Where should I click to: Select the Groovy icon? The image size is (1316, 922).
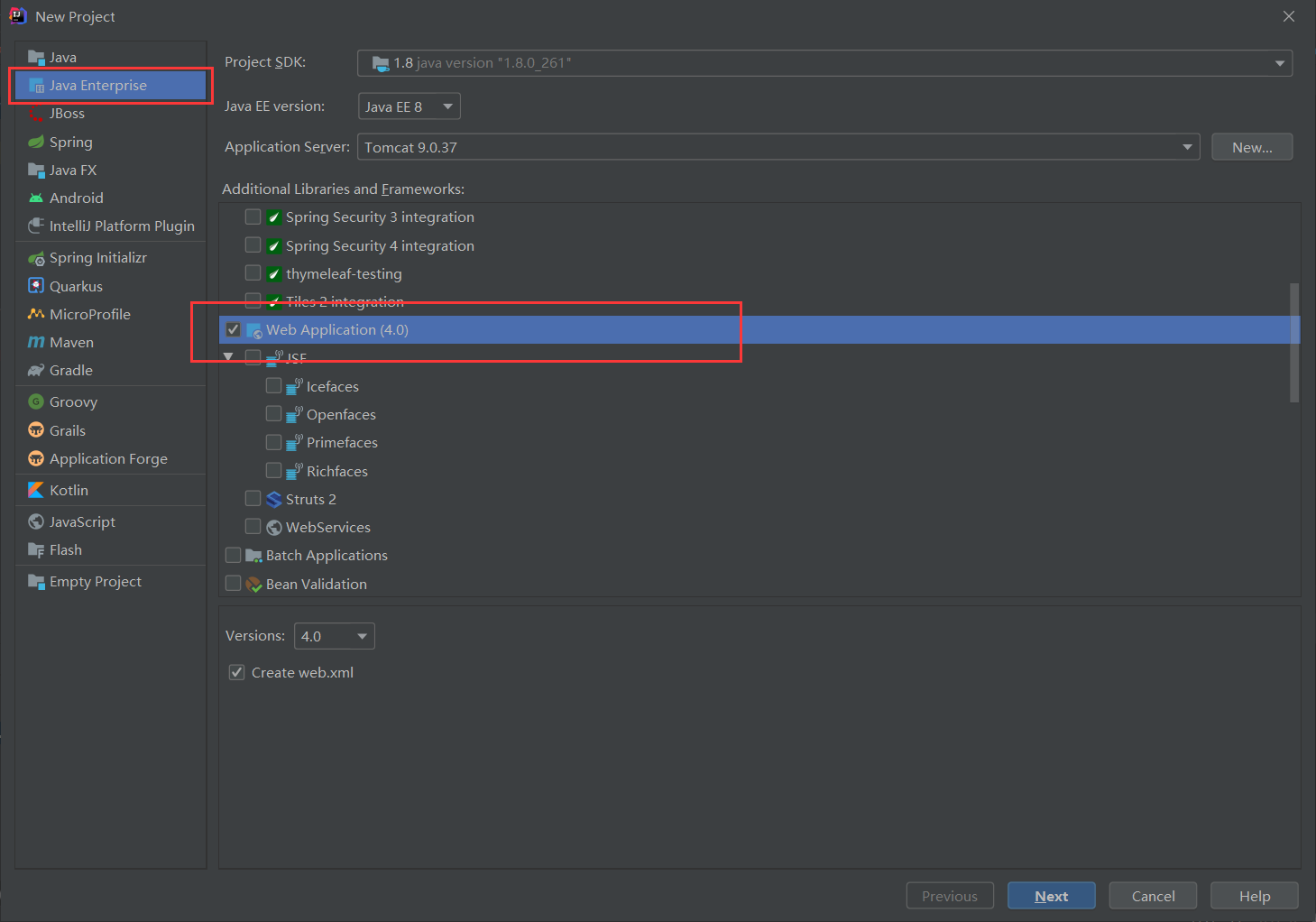pyautogui.click(x=36, y=401)
